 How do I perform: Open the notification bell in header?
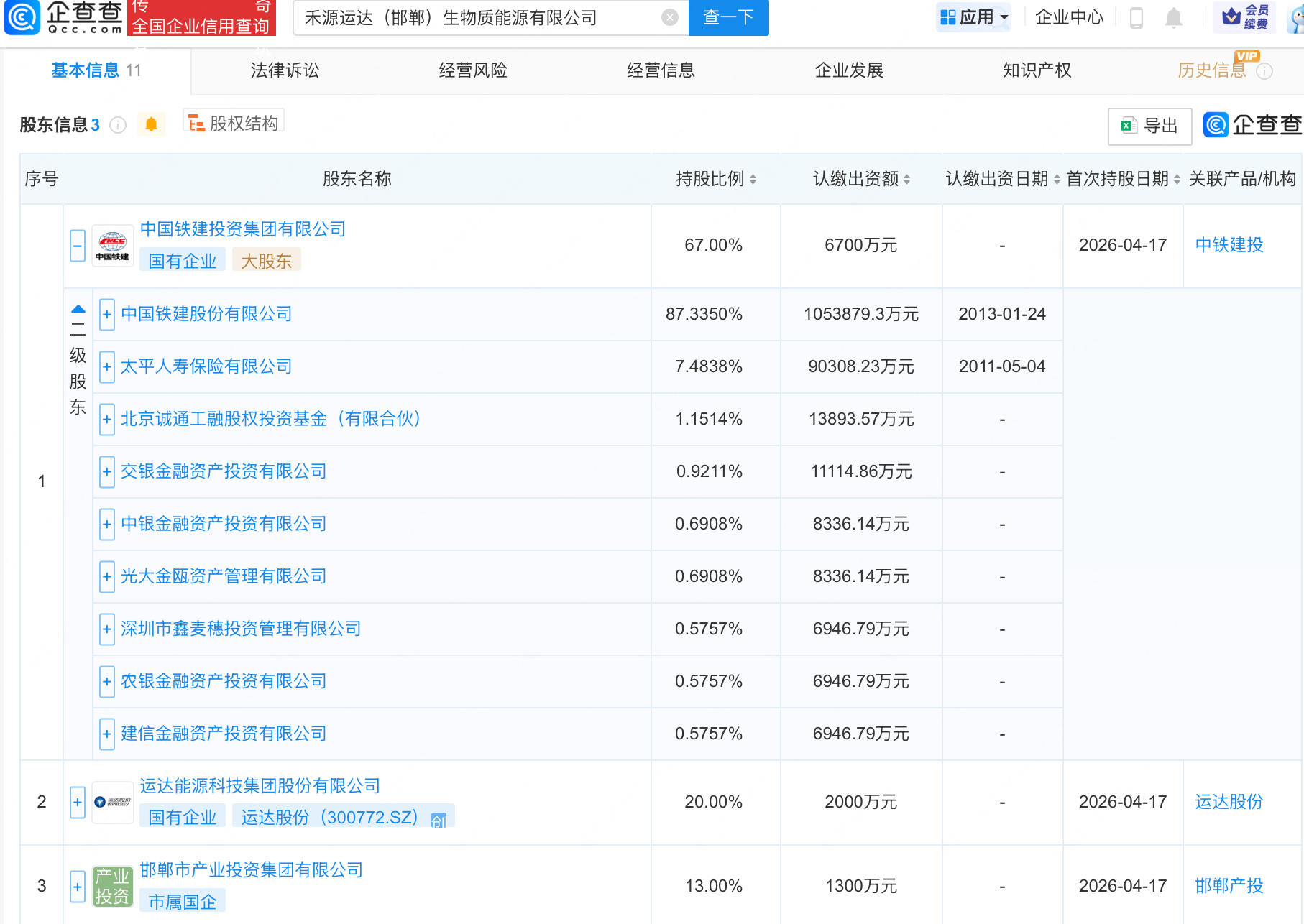coord(1173,17)
